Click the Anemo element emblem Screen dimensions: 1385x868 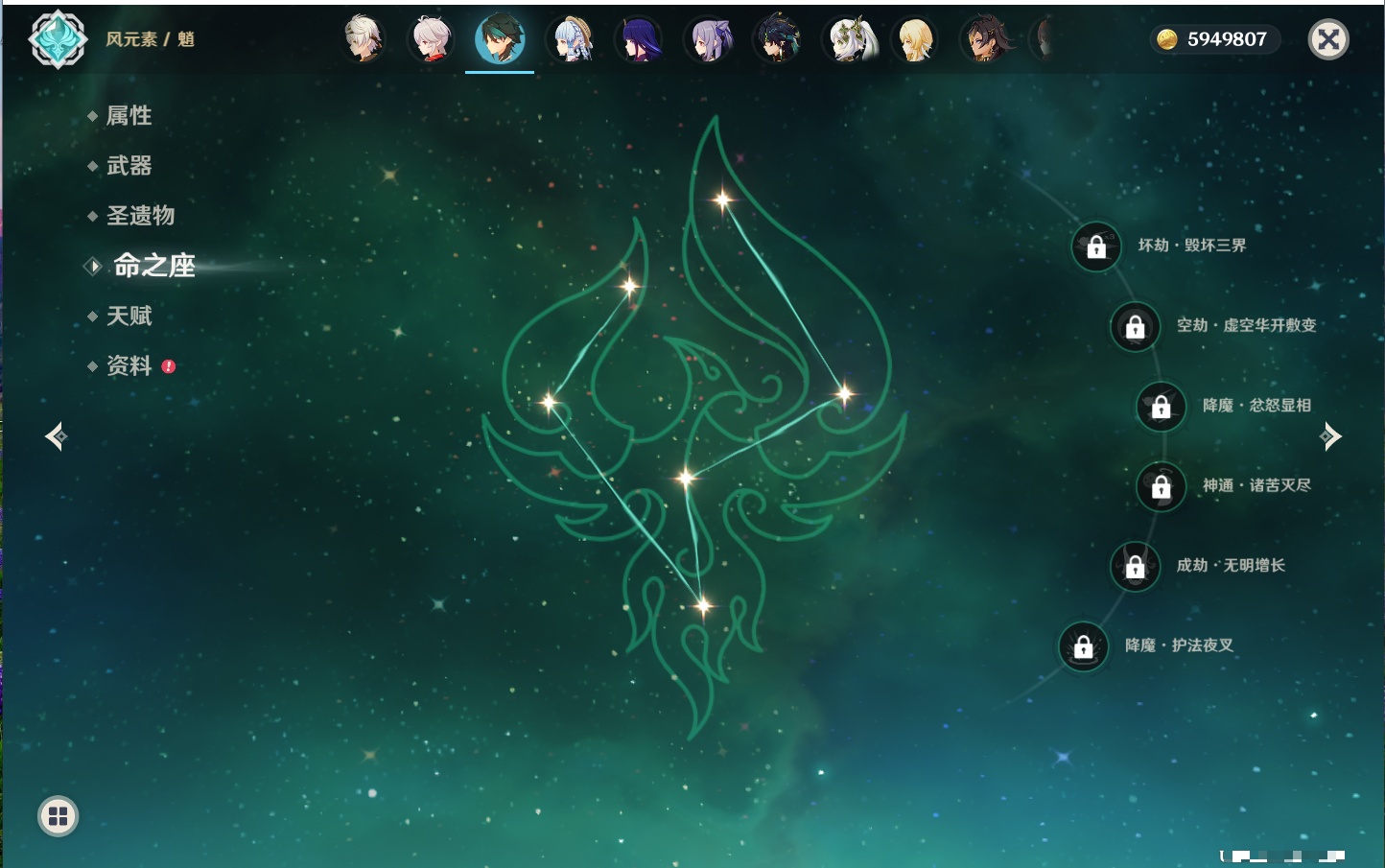click(x=58, y=39)
